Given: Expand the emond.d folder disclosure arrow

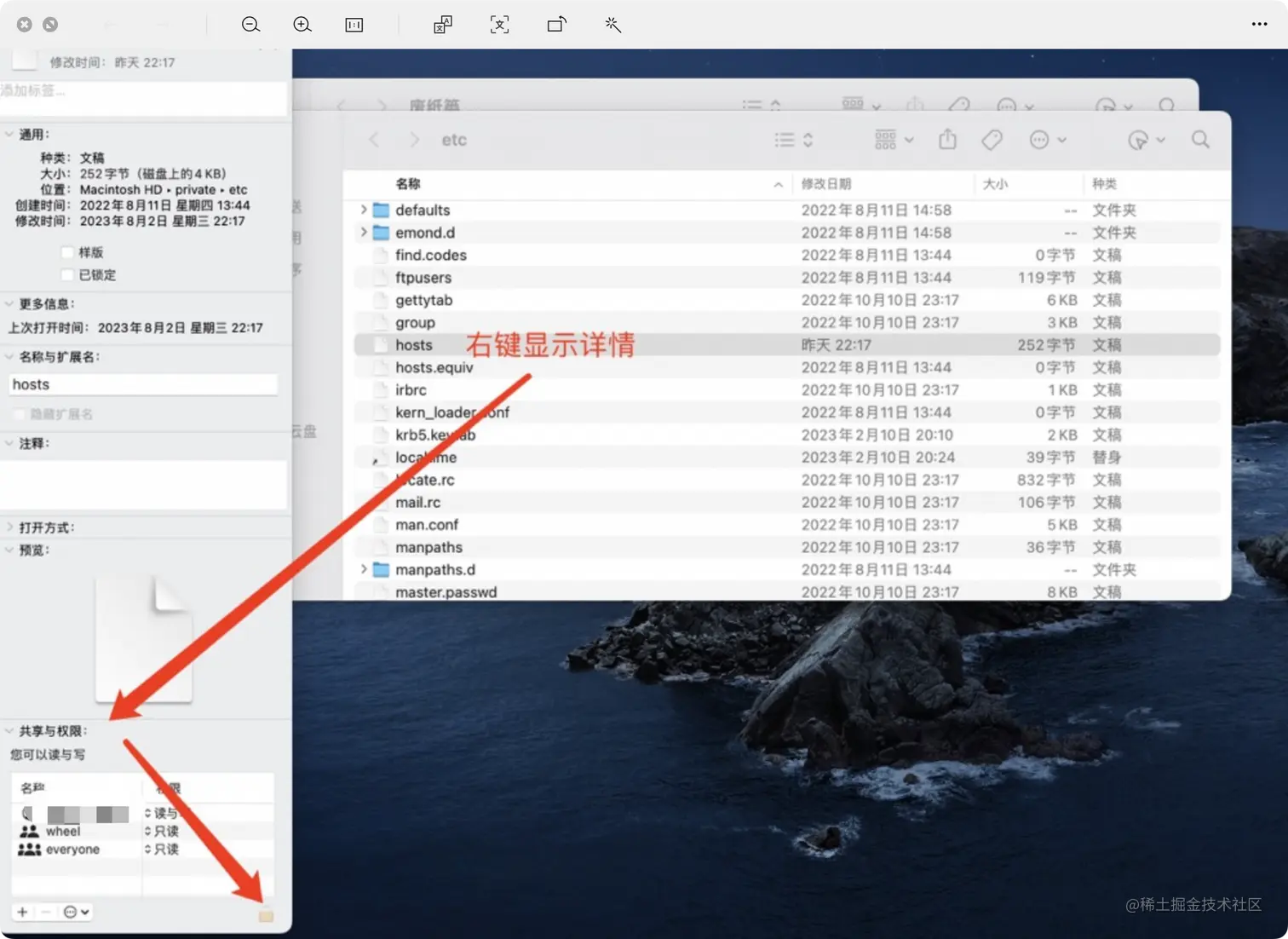Looking at the screenshot, I should (x=364, y=232).
